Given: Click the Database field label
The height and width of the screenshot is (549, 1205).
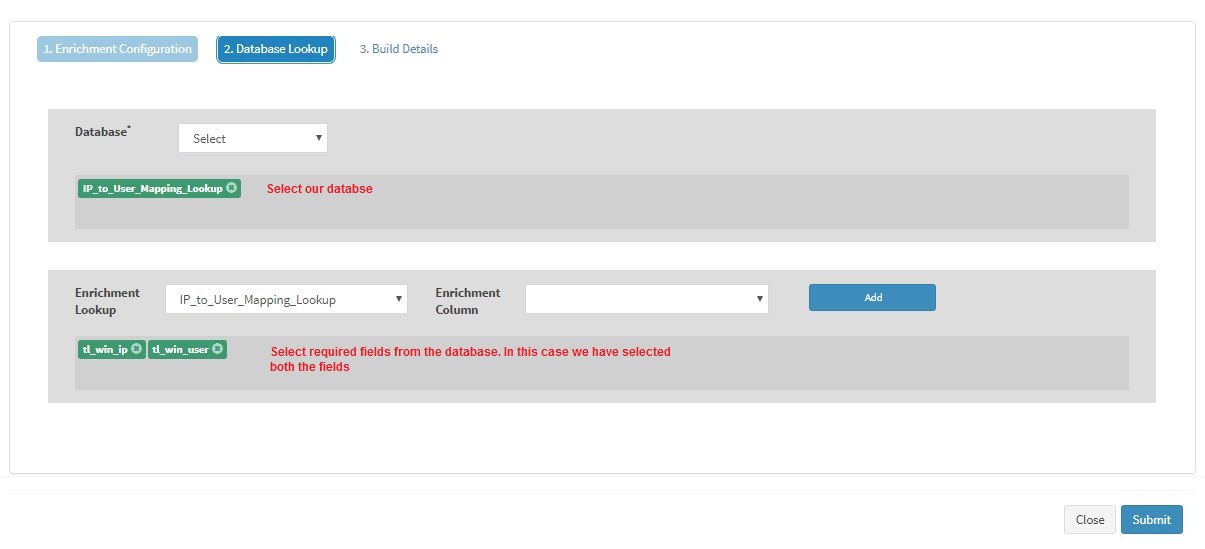Looking at the screenshot, I should pos(103,132).
